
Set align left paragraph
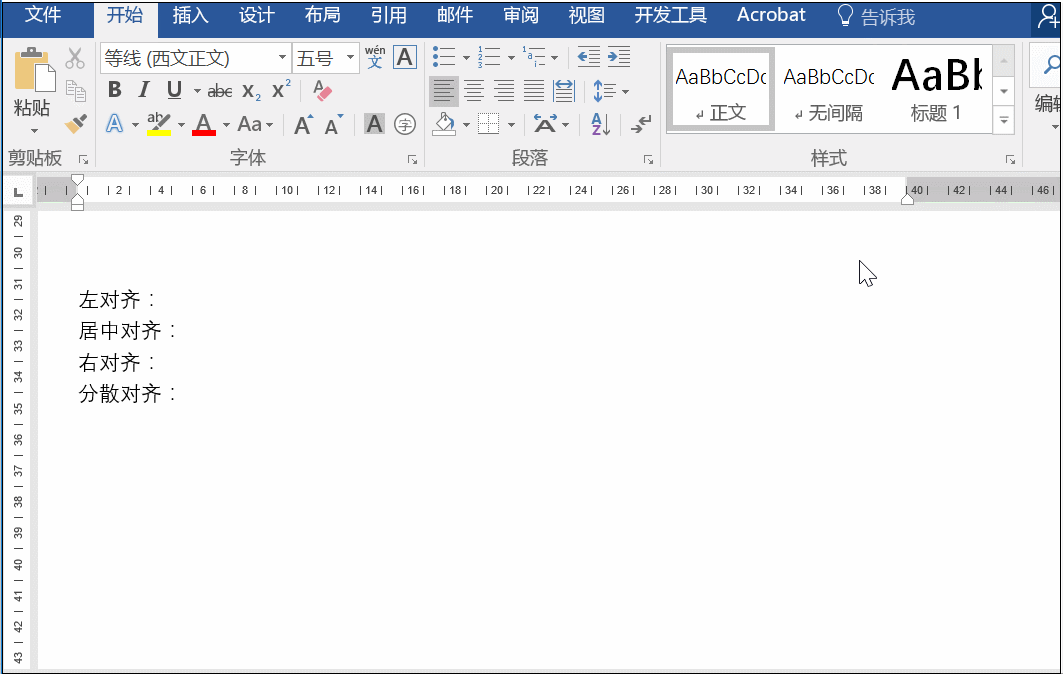[x=444, y=91]
